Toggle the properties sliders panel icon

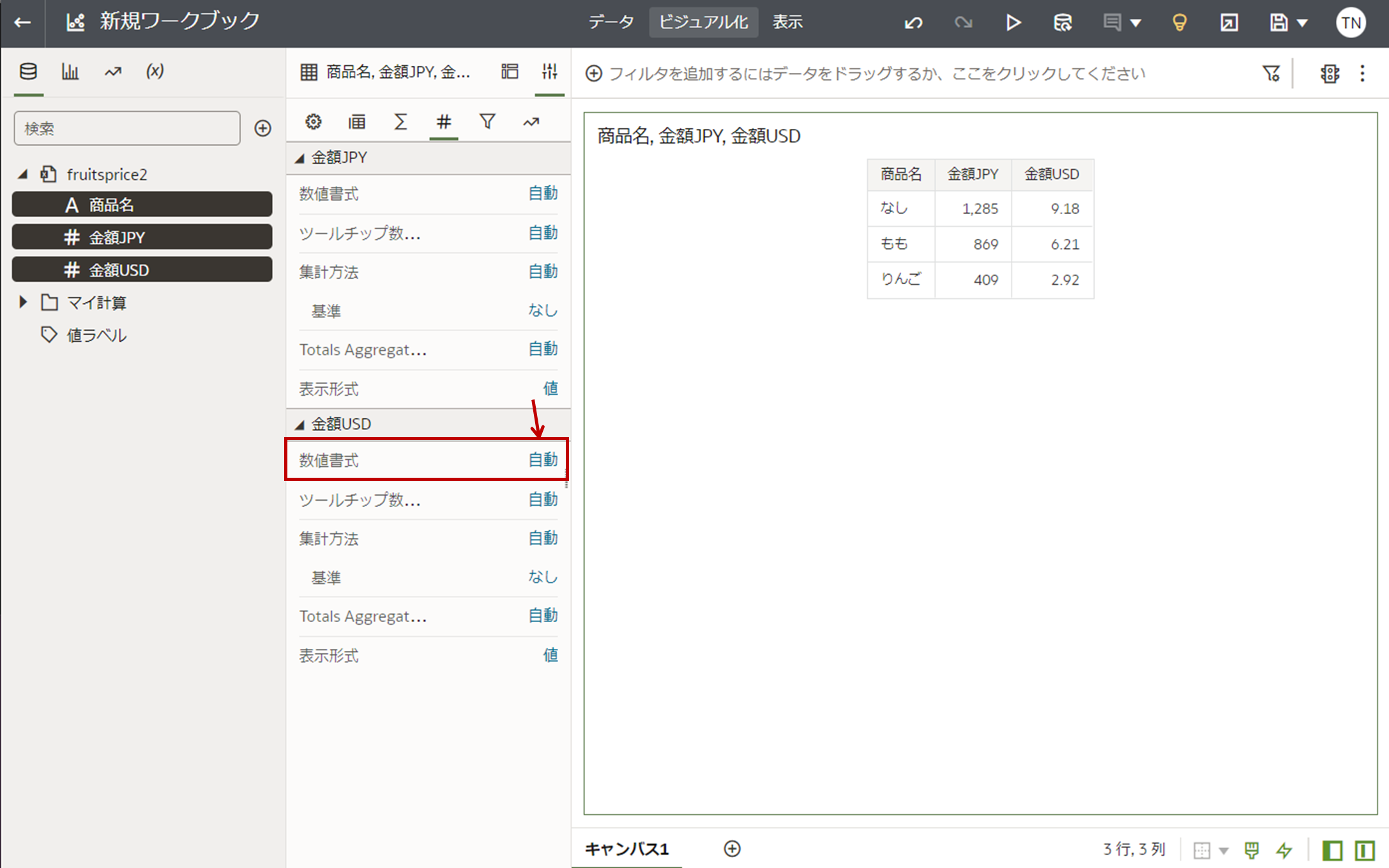[549, 72]
